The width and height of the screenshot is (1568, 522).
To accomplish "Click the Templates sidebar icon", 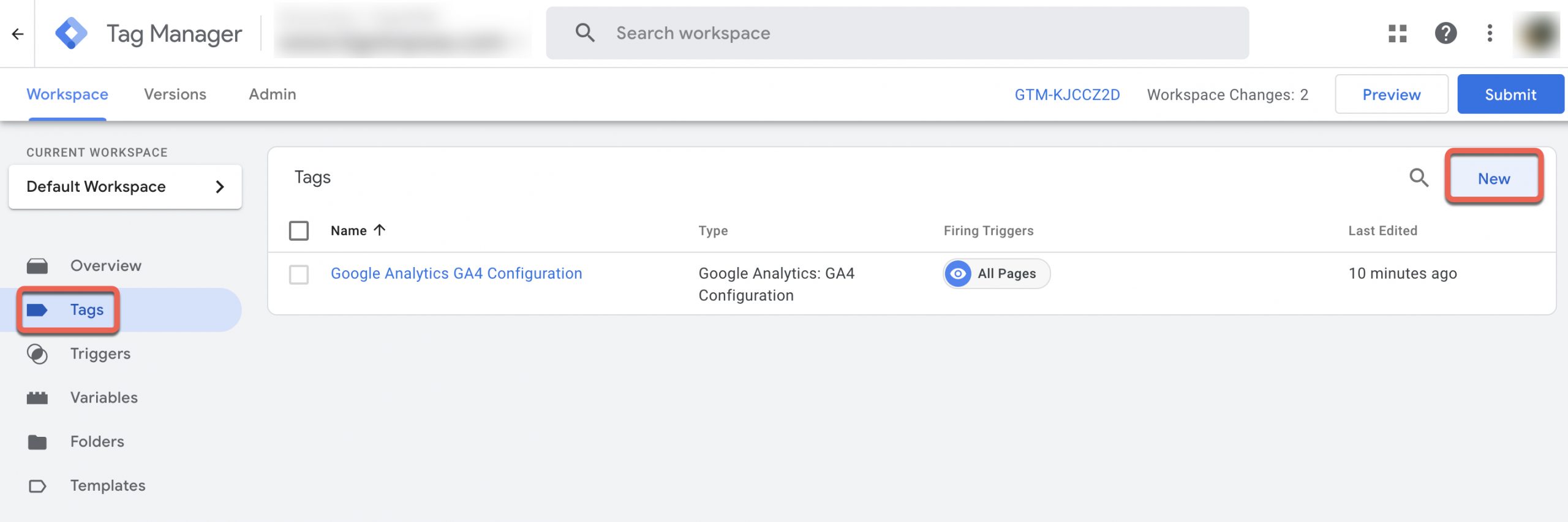I will (37, 486).
